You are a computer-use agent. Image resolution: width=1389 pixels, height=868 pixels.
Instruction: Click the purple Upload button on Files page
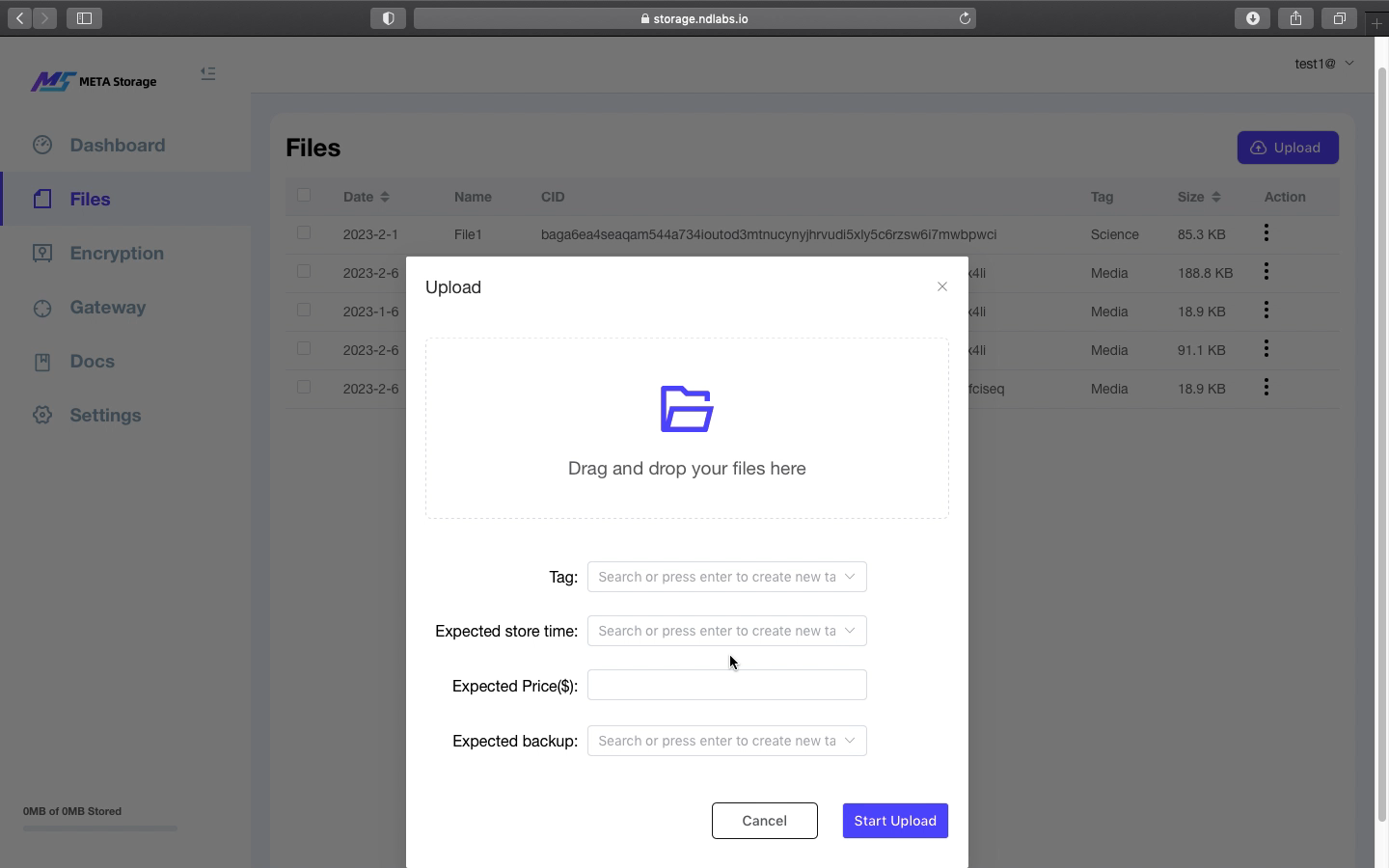point(1288,148)
